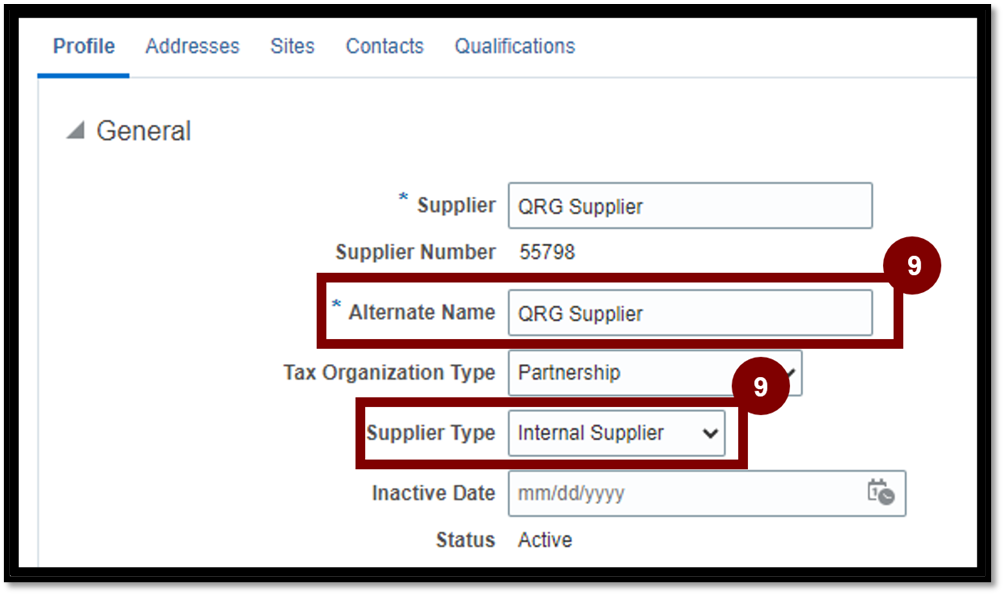Click the Alternate Name label
1004x595 pixels.
pyautogui.click(x=422, y=312)
